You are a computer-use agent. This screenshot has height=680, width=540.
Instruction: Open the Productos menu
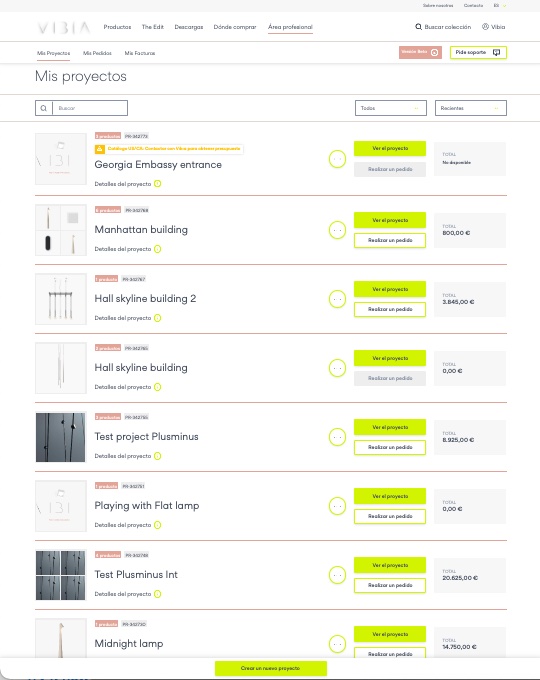(x=117, y=27)
